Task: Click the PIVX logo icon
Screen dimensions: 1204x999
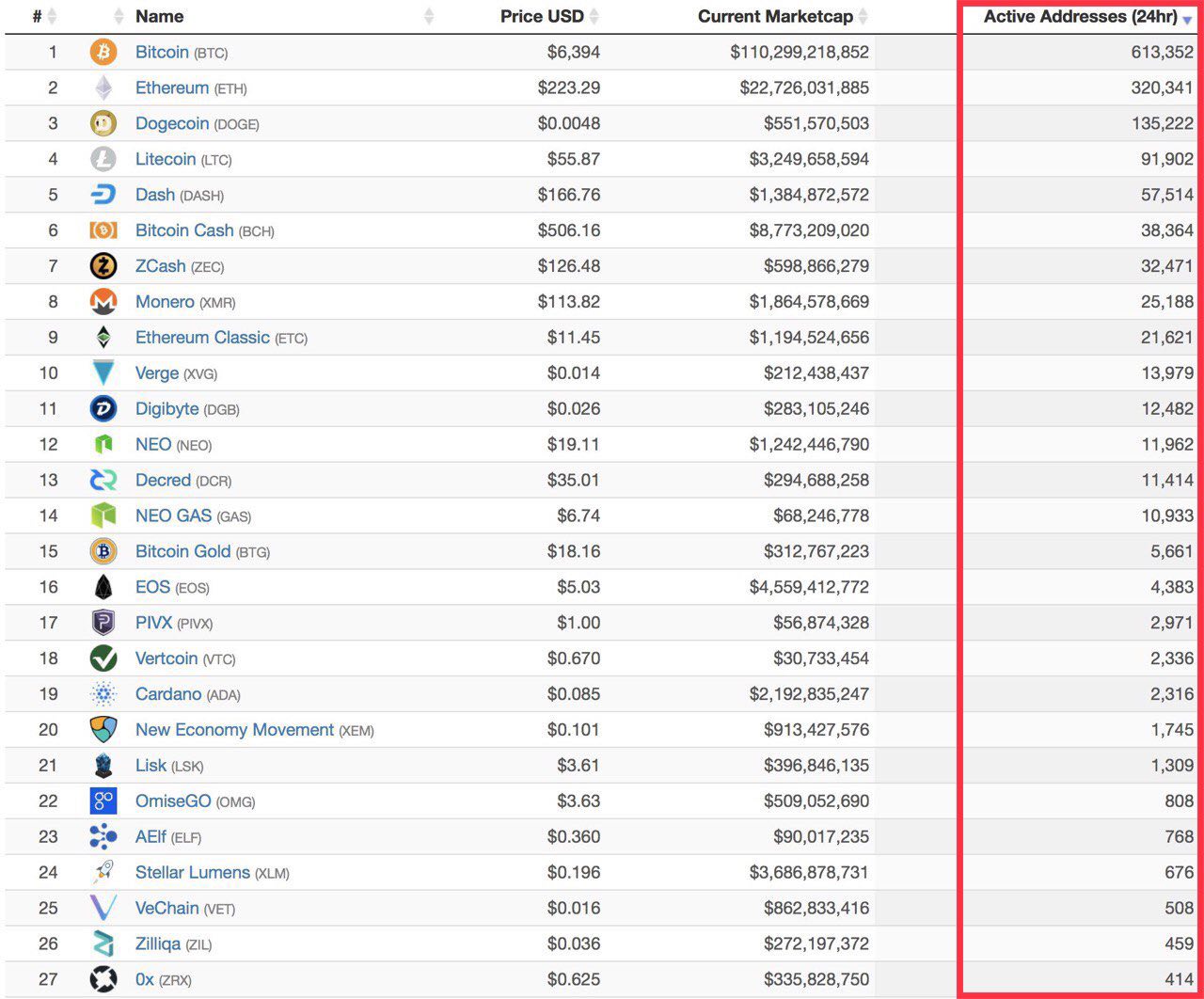Action: click(x=103, y=623)
